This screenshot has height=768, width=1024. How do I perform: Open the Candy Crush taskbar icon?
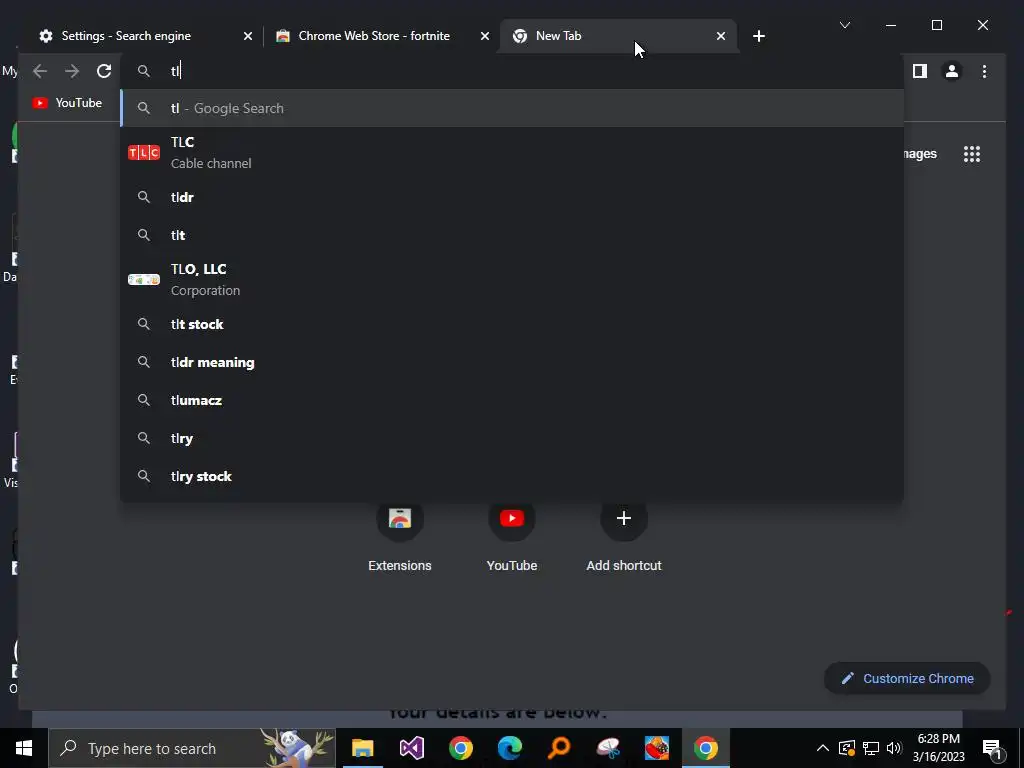click(656, 748)
